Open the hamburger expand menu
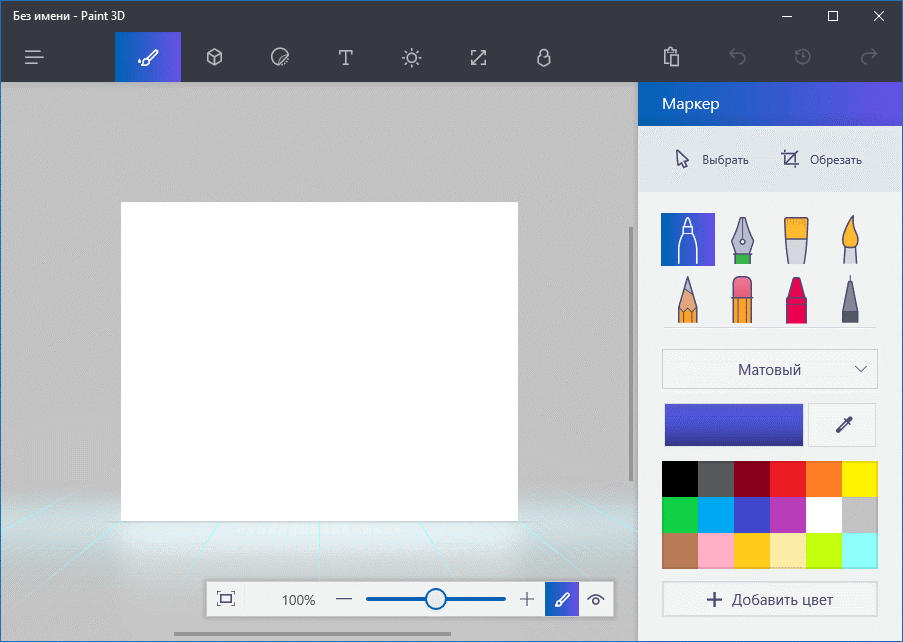Image resolution: width=903 pixels, height=642 pixels. [x=35, y=57]
